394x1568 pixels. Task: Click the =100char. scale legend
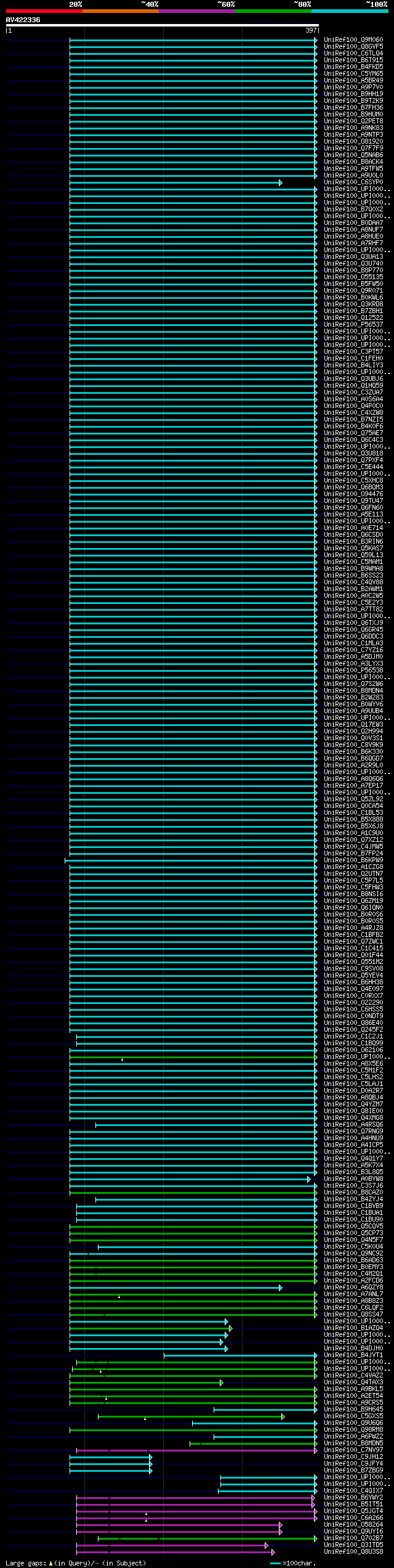[x=293, y=1563]
